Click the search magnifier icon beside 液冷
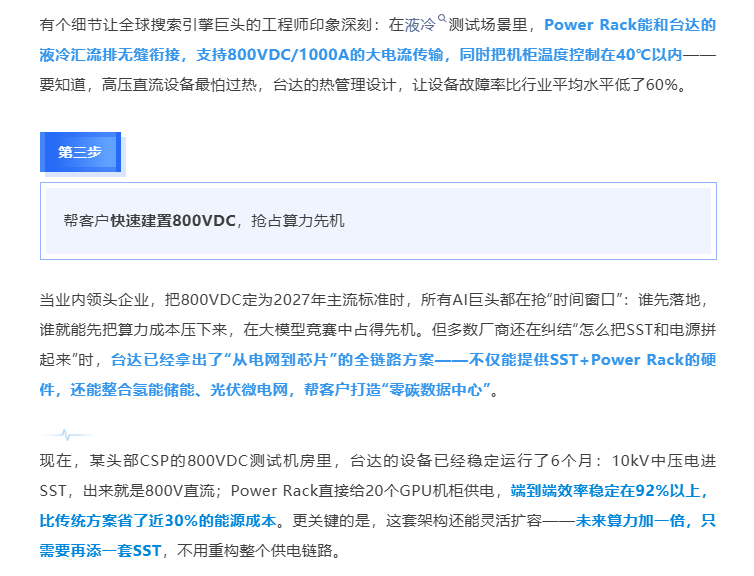This screenshot has height=576, width=754. [x=441, y=17]
